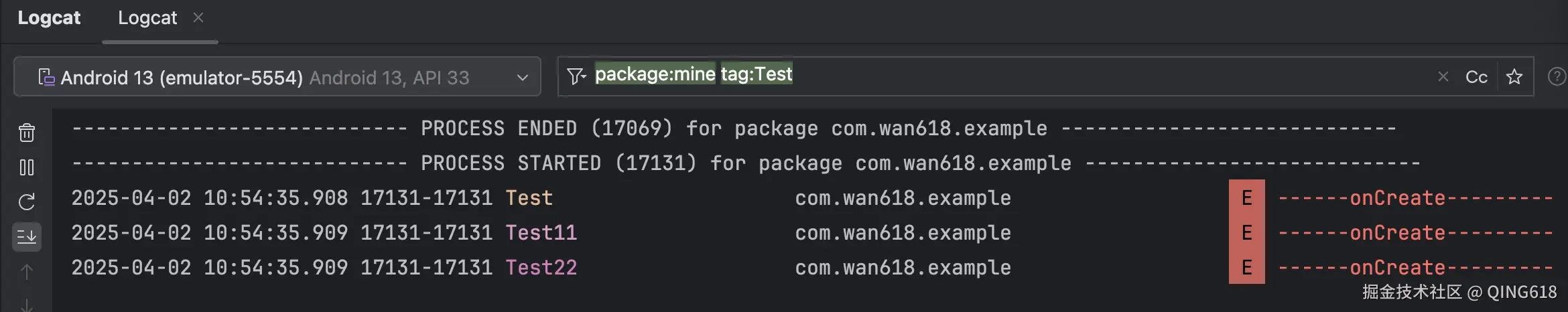Image resolution: width=1568 pixels, height=312 pixels.
Task: Click the package:mine tag:Test filter field
Action: [1005, 75]
